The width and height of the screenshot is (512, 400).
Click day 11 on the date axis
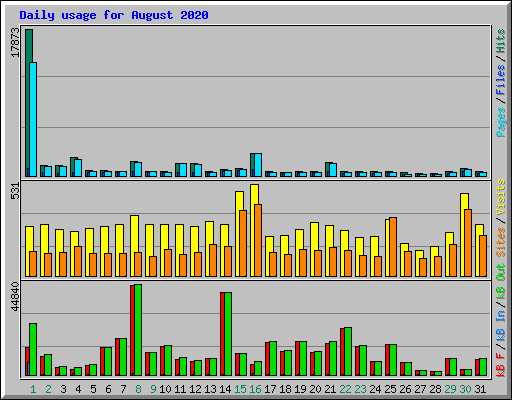[x=180, y=389]
